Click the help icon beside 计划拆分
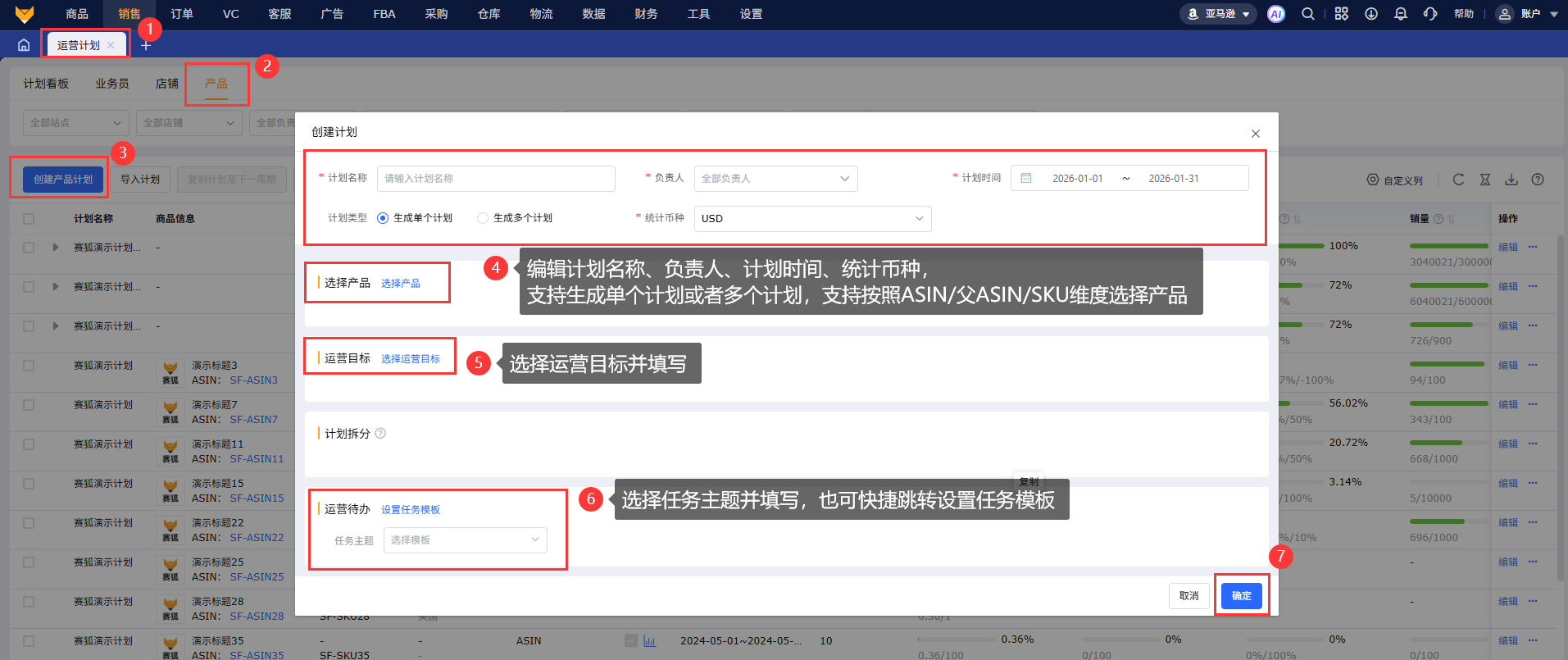 click(380, 434)
